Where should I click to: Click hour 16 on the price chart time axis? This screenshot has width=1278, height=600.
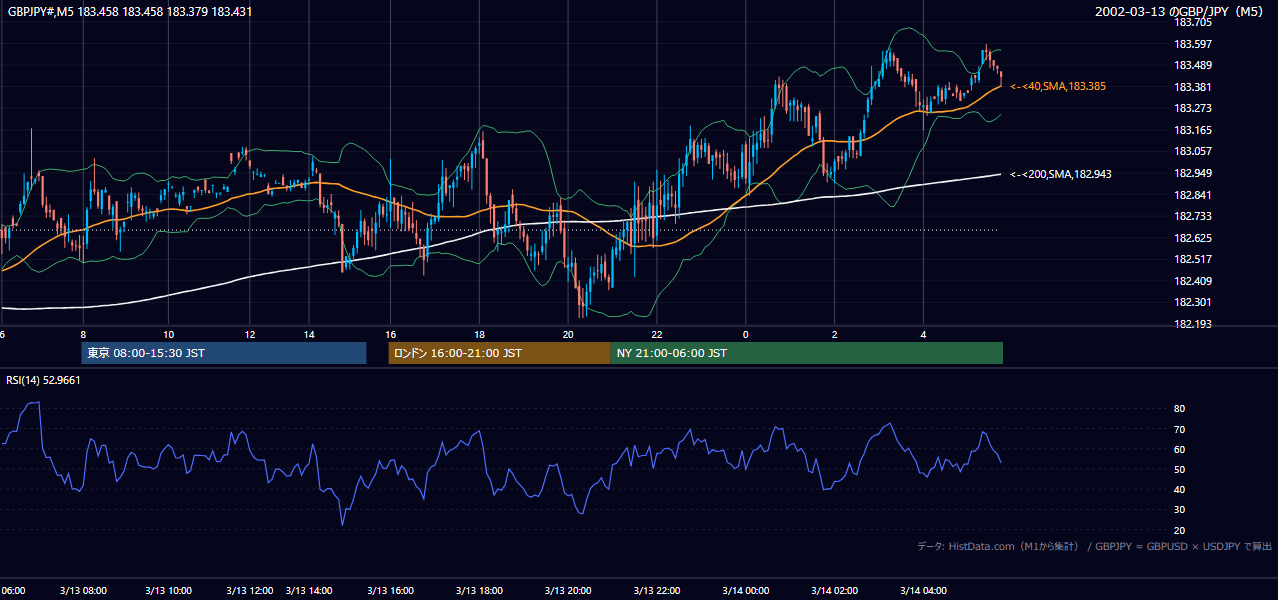391,335
